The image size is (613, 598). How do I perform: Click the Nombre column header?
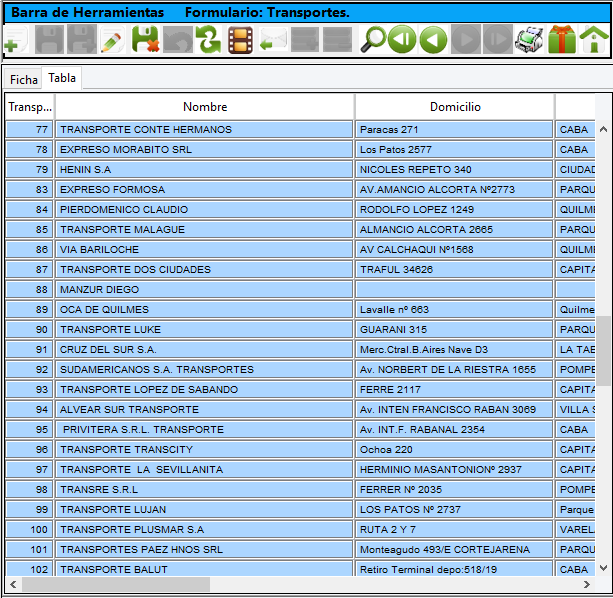pyautogui.click(x=205, y=107)
